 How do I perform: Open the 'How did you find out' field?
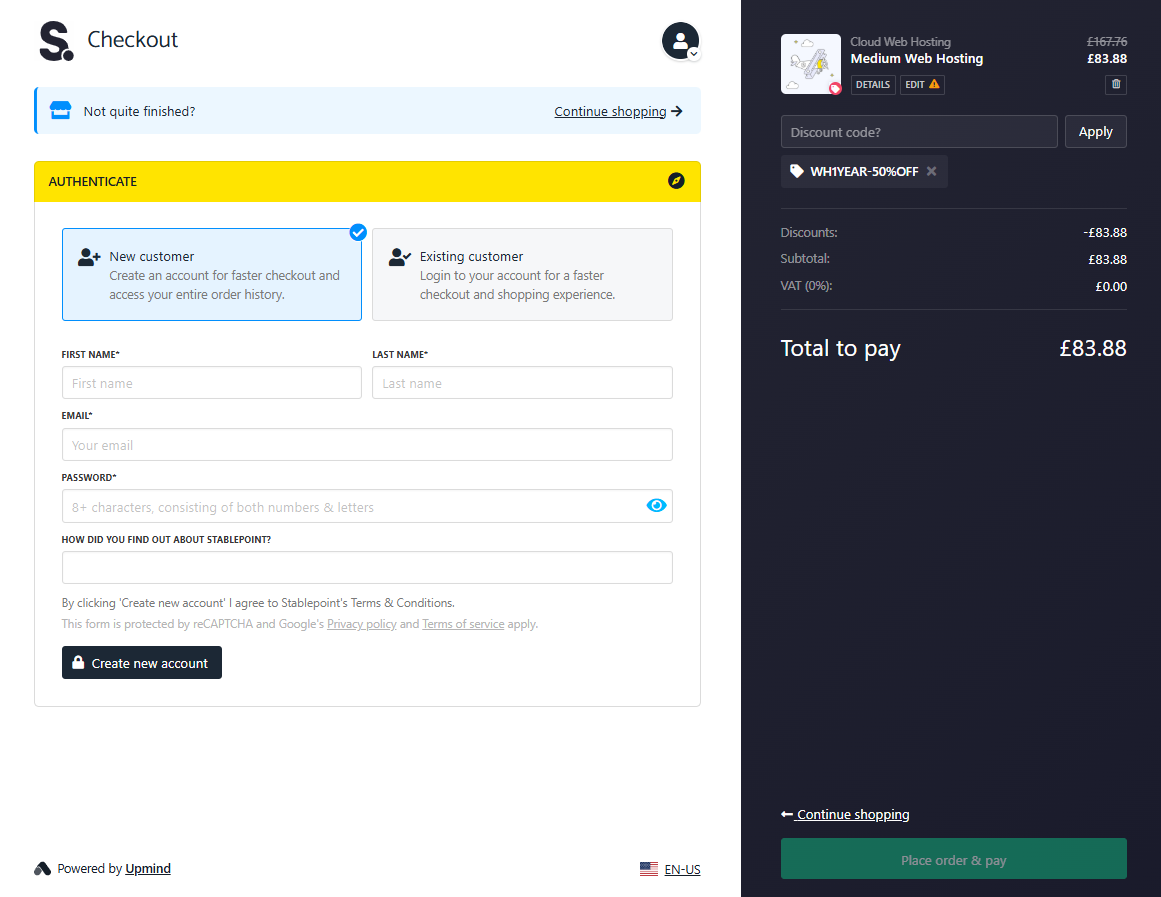tap(367, 567)
